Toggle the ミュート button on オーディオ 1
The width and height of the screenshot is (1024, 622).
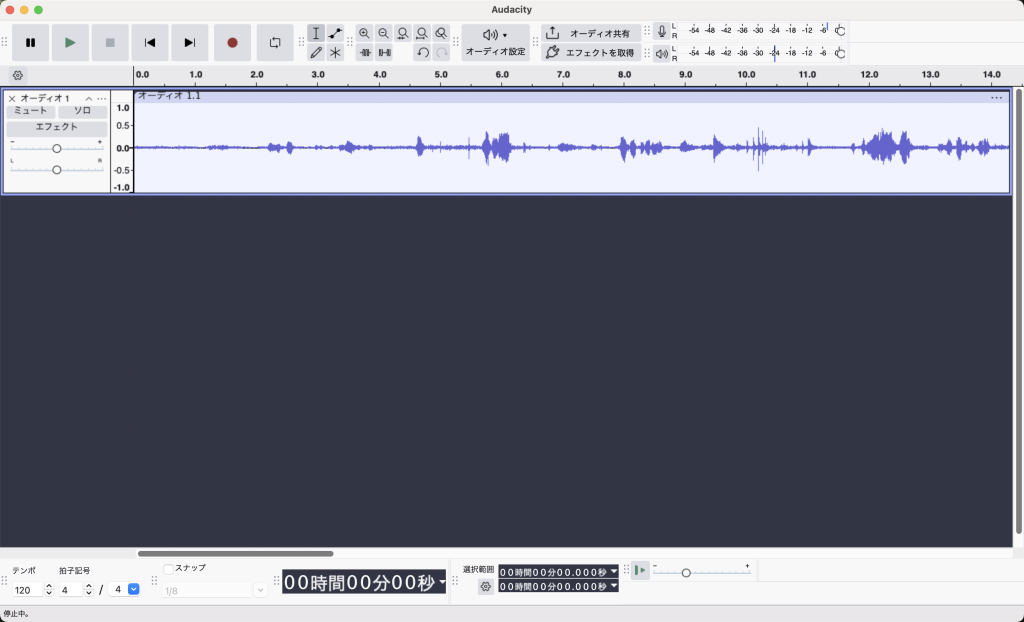(x=30, y=111)
